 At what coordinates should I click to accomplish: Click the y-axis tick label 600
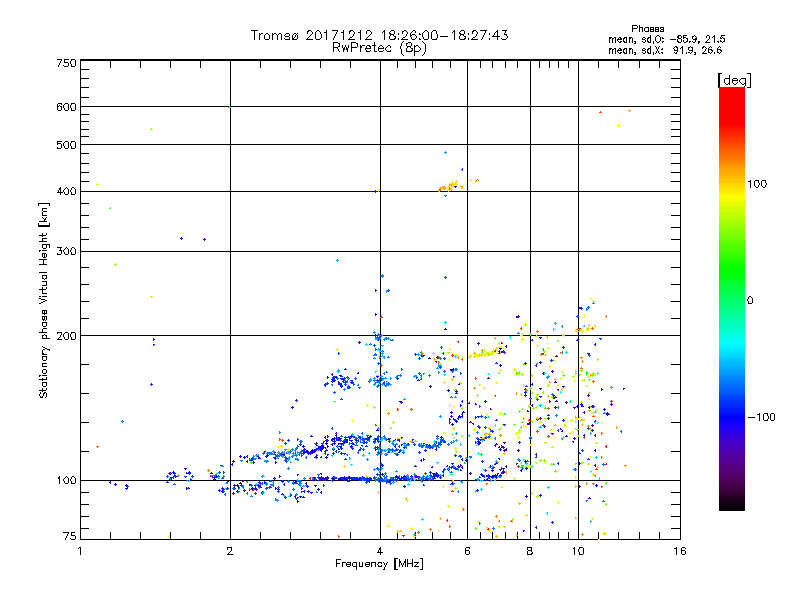66,107
